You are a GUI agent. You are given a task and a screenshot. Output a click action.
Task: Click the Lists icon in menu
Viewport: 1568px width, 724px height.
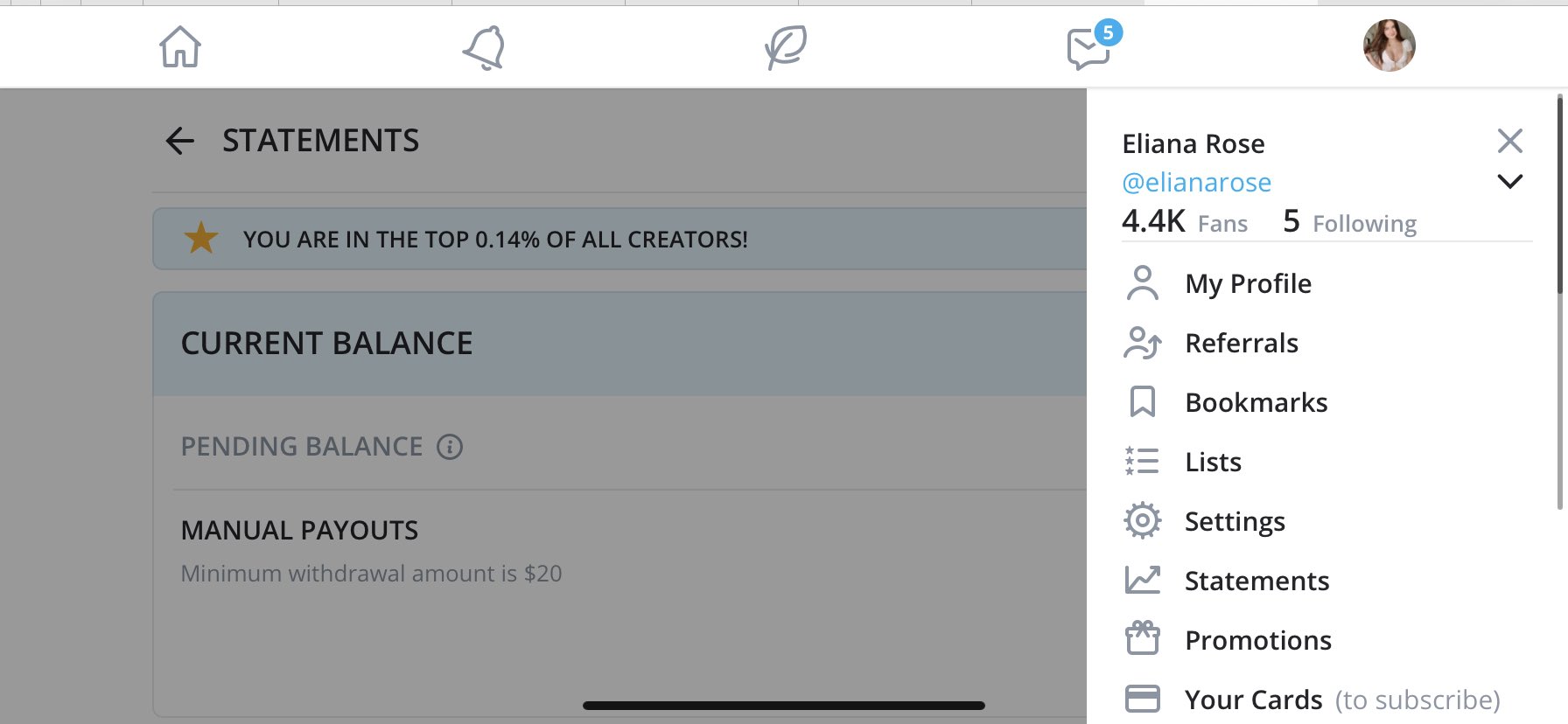point(1142,461)
